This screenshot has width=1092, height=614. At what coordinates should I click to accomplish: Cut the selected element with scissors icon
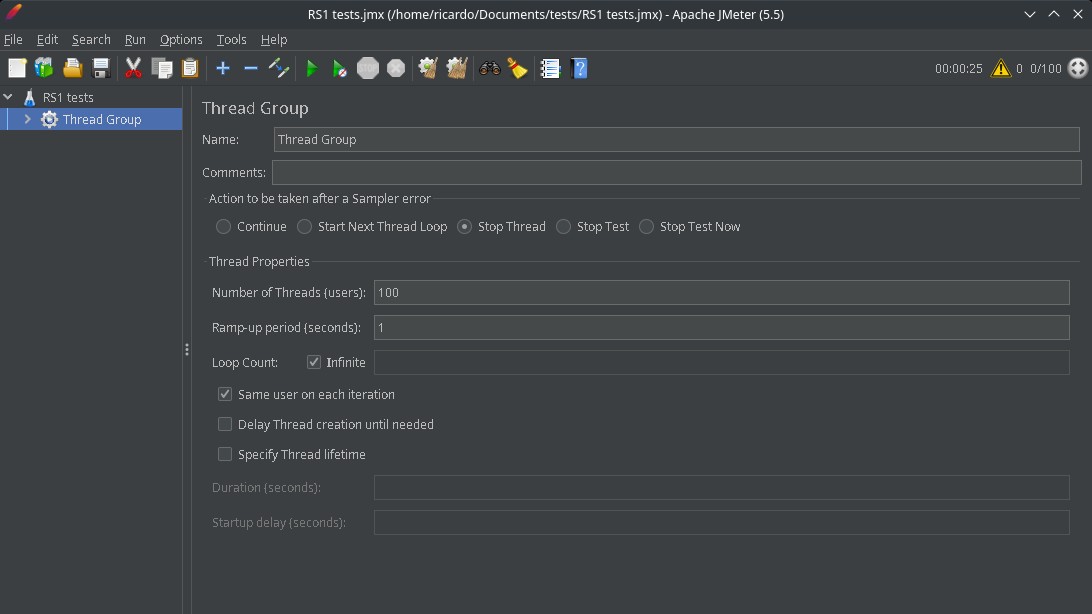point(133,68)
